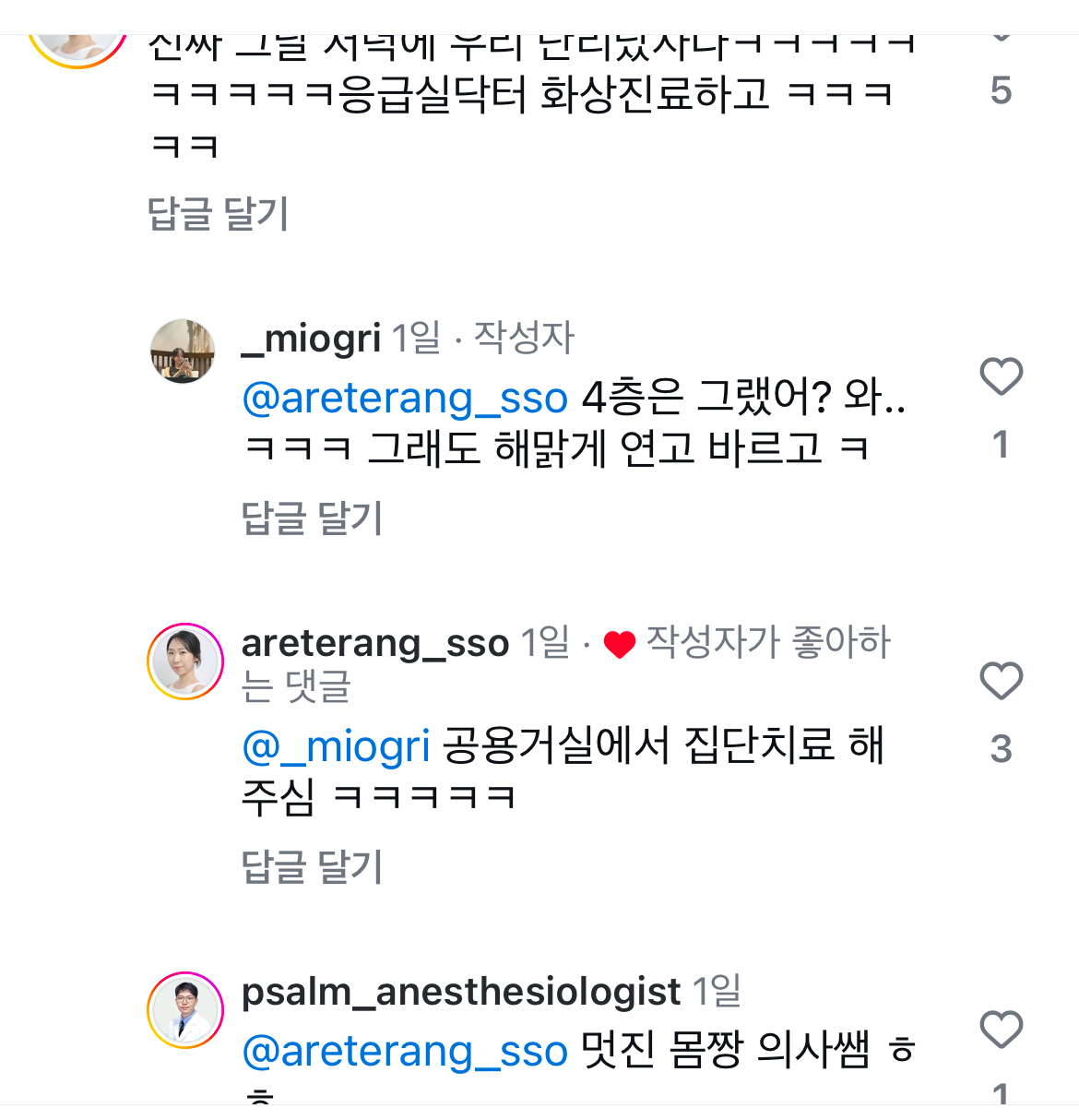
Task: Open _miogri profile picture
Action: point(183,351)
